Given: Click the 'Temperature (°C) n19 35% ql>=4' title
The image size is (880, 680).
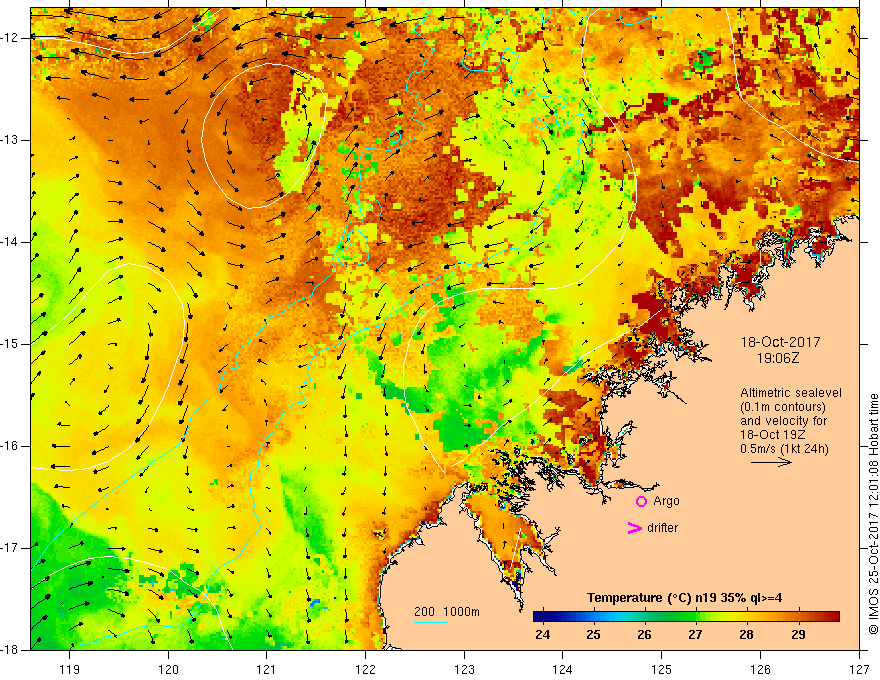Looking at the screenshot, I should click(685, 598).
